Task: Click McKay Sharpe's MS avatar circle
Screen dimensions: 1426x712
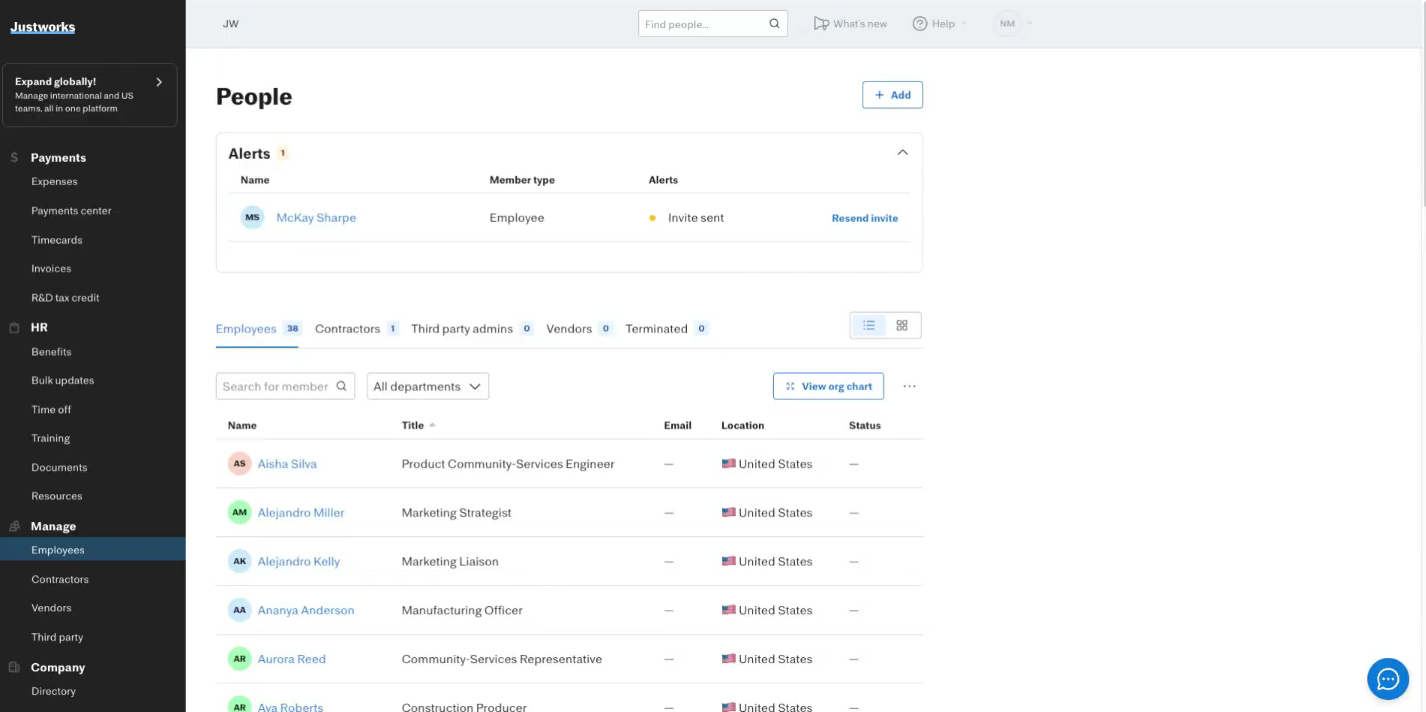Action: click(x=252, y=217)
